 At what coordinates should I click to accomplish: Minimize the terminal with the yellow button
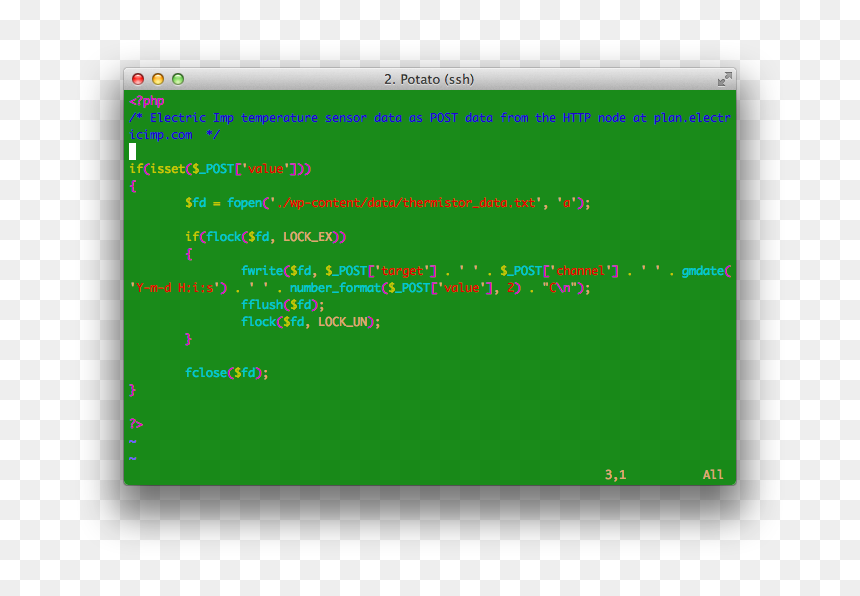pos(158,80)
